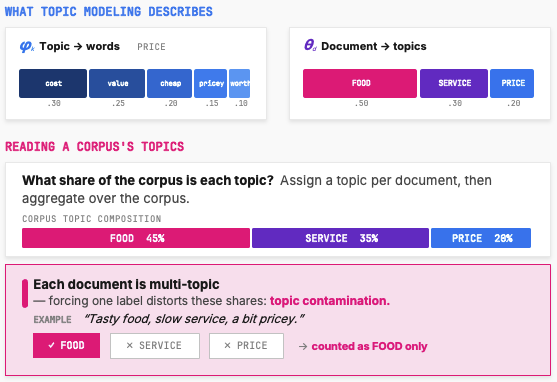Select the 'value' word bar
This screenshot has width=557, height=382.
pos(117,84)
